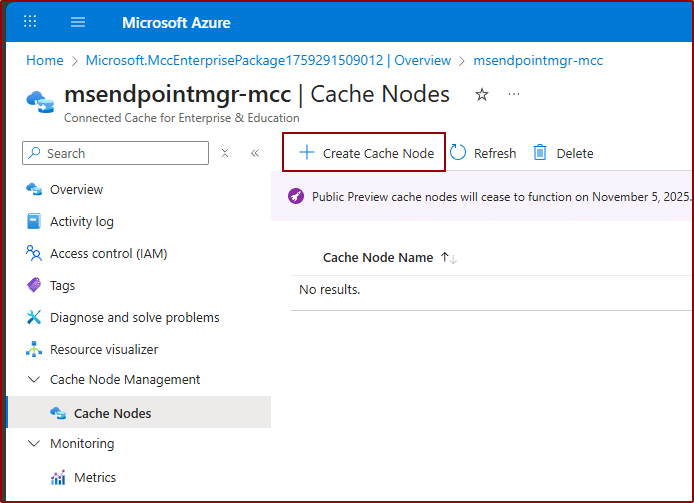The width and height of the screenshot is (694, 503).
Task: Open Diagnose and solve problems
Action: coord(134,318)
